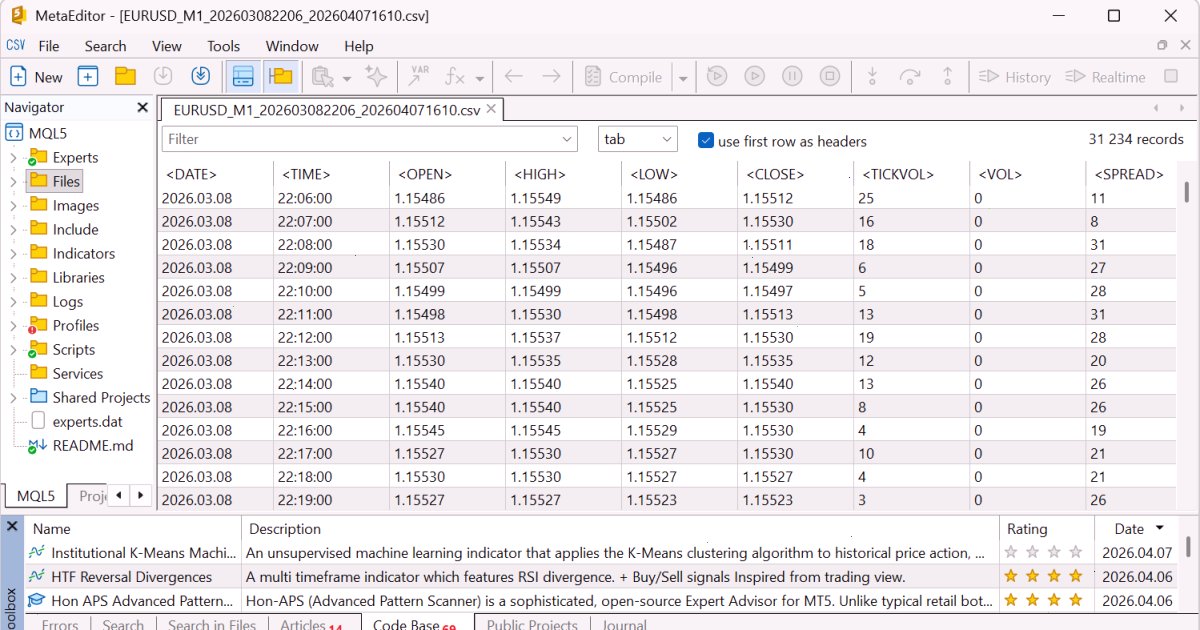Viewport: 1200px width, 630px height.
Task: Click the VAR arrow icon
Action: 418,77
